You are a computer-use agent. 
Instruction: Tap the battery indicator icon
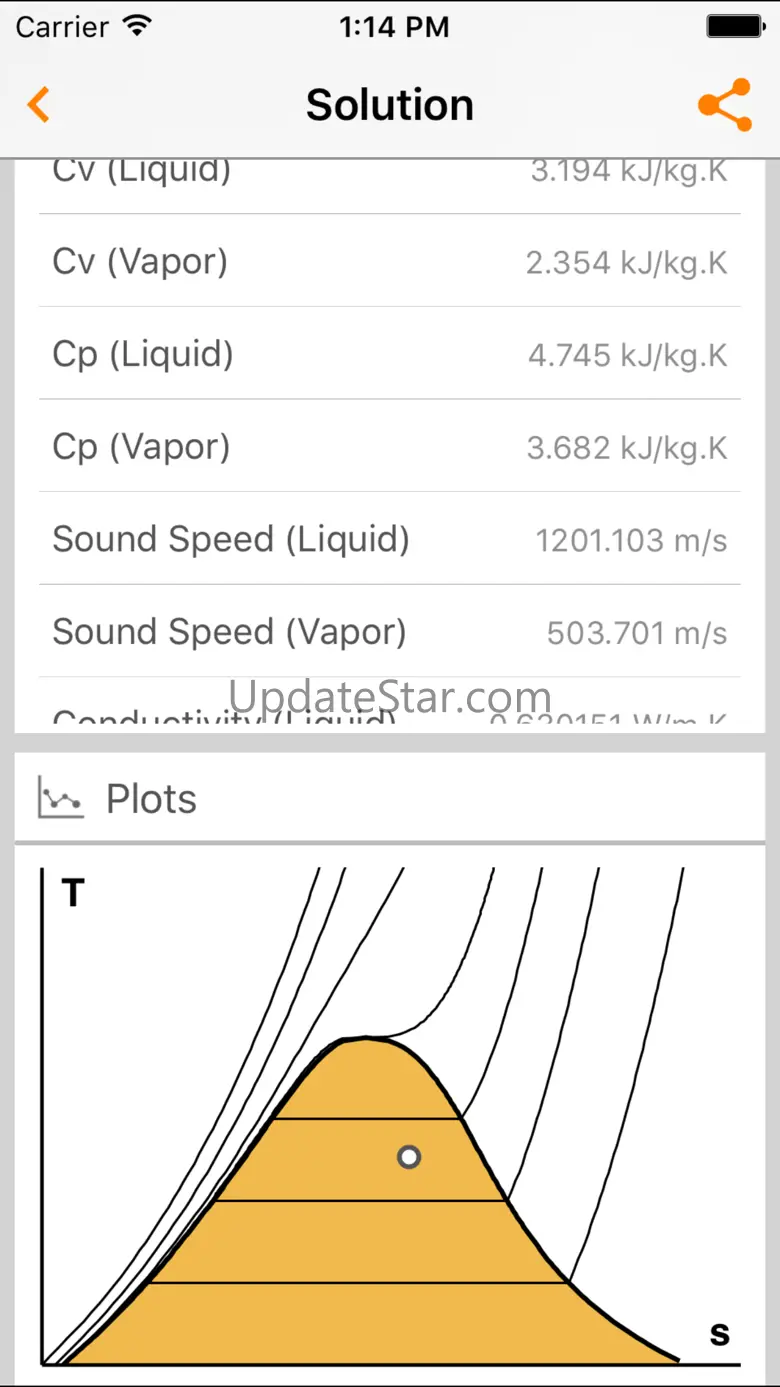[734, 27]
